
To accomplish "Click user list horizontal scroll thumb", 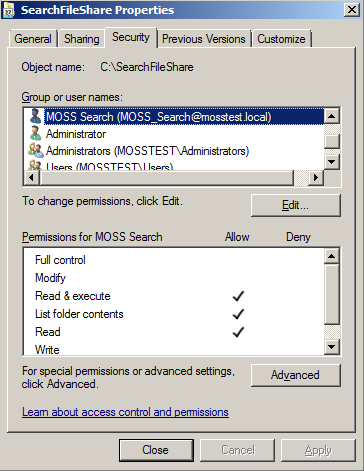I will click(166, 177).
